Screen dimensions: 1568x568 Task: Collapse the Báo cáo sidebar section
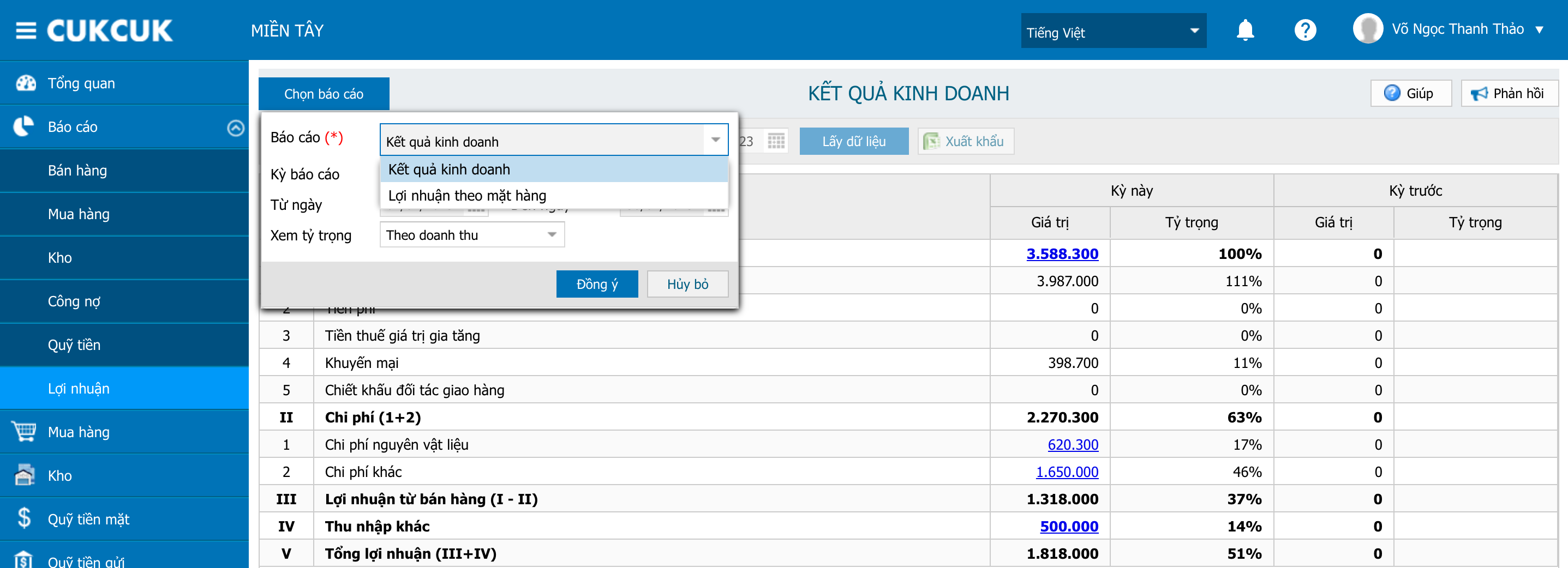(236, 127)
